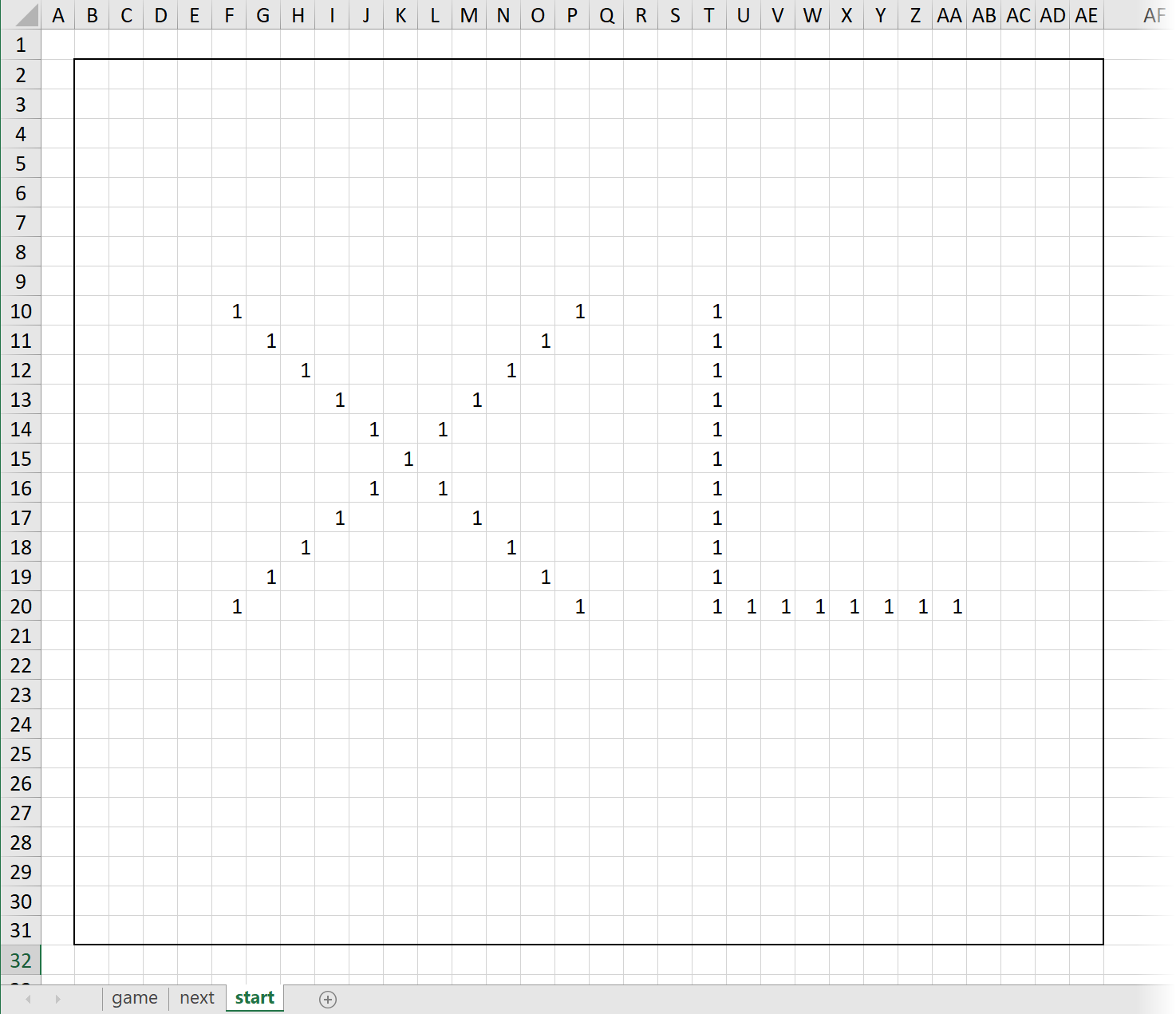This screenshot has width=1176, height=1014.
Task: Select cell J14 containing 1
Action: [x=366, y=428]
